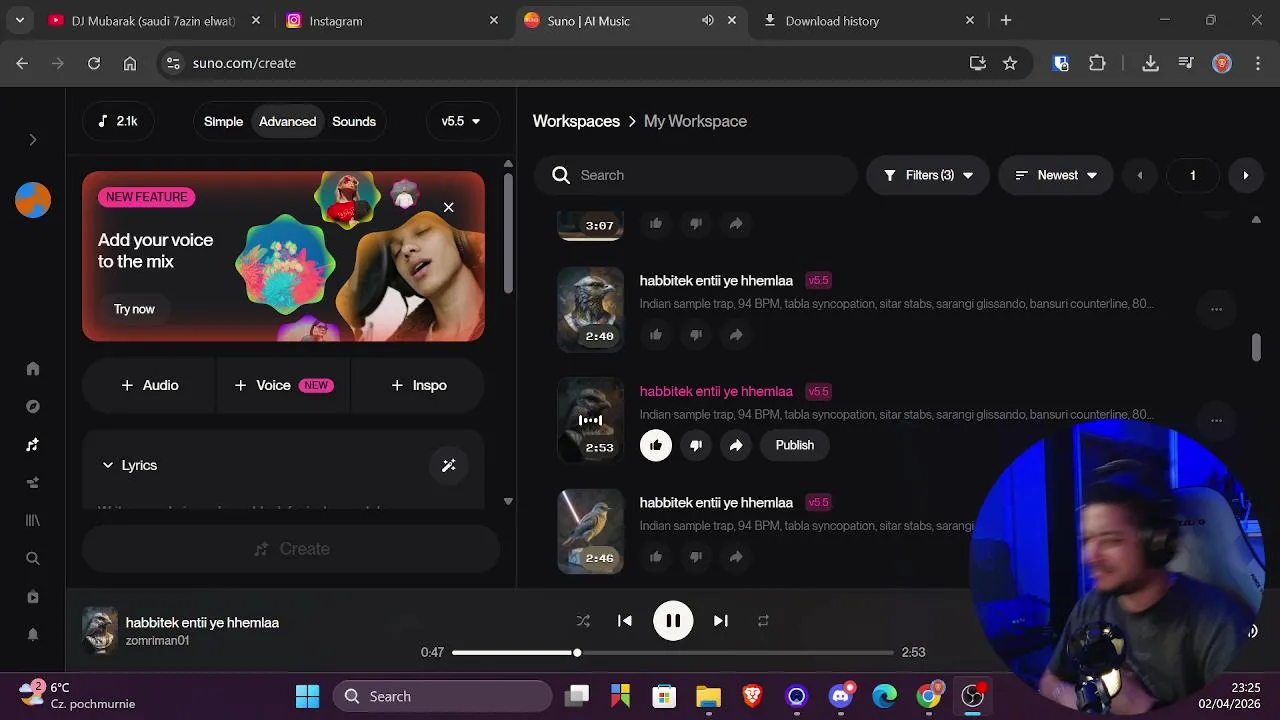The width and height of the screenshot is (1280, 720).
Task: Share the 3:07 song
Action: [736, 224]
